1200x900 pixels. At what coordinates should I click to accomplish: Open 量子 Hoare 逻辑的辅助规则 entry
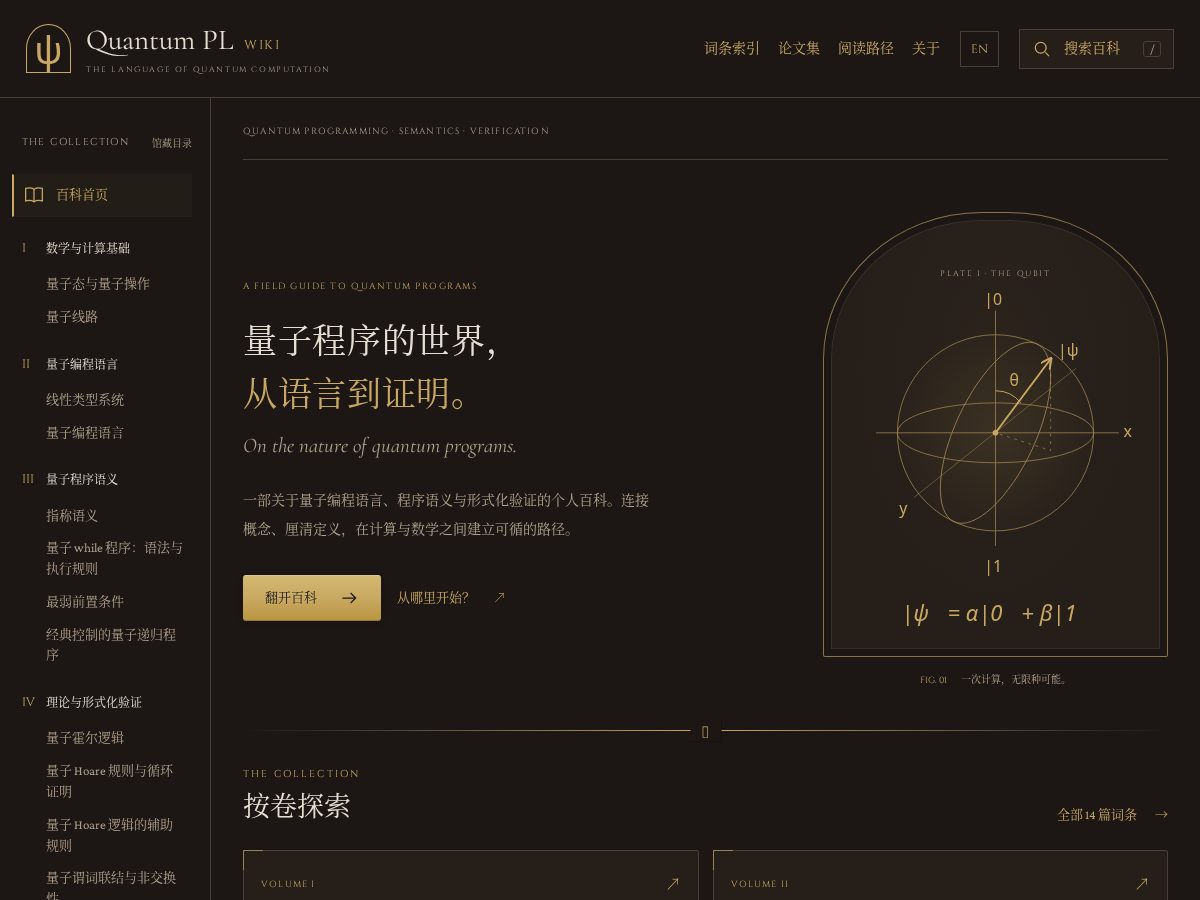coord(110,835)
